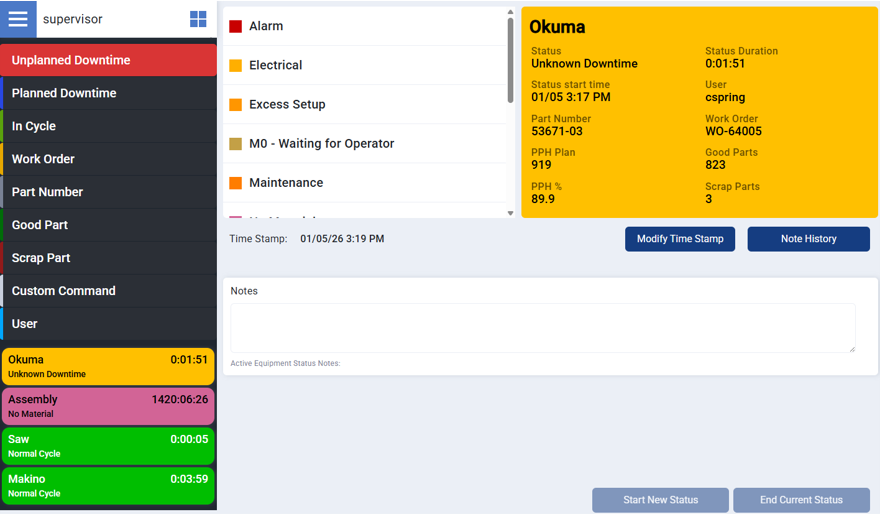
Task: Select the Unplanned Downtime menu item
Action: [x=108, y=60]
